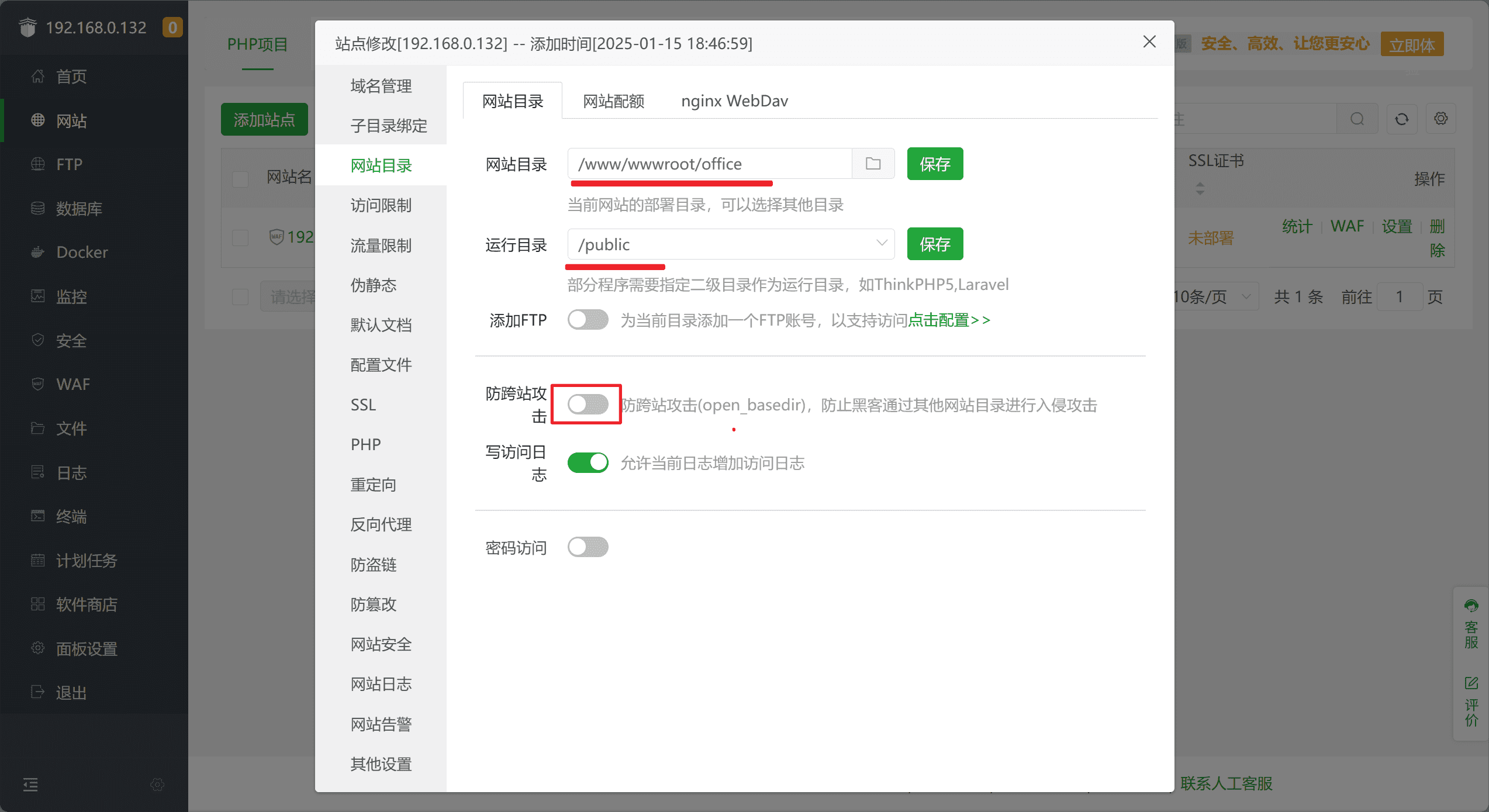
Task: Click the 点击配置>> FTP link
Action: tap(949, 320)
